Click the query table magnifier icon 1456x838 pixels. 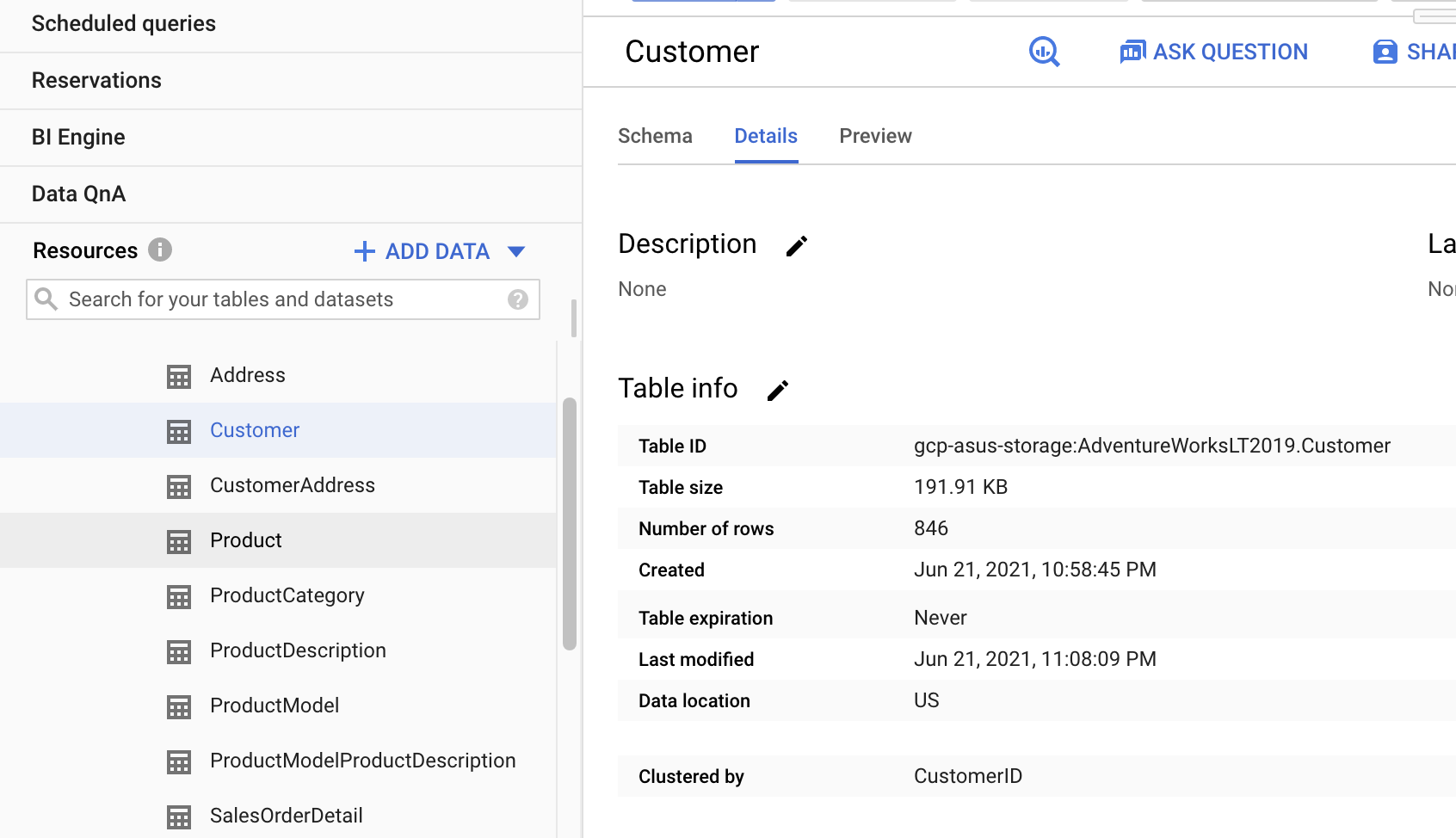[1044, 52]
